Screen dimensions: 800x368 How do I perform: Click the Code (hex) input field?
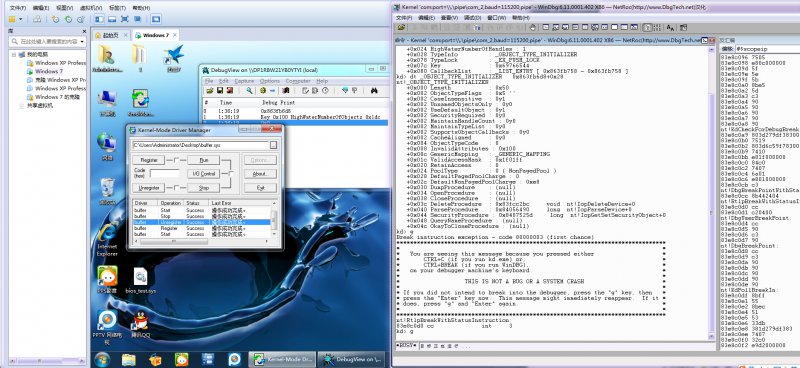point(164,174)
